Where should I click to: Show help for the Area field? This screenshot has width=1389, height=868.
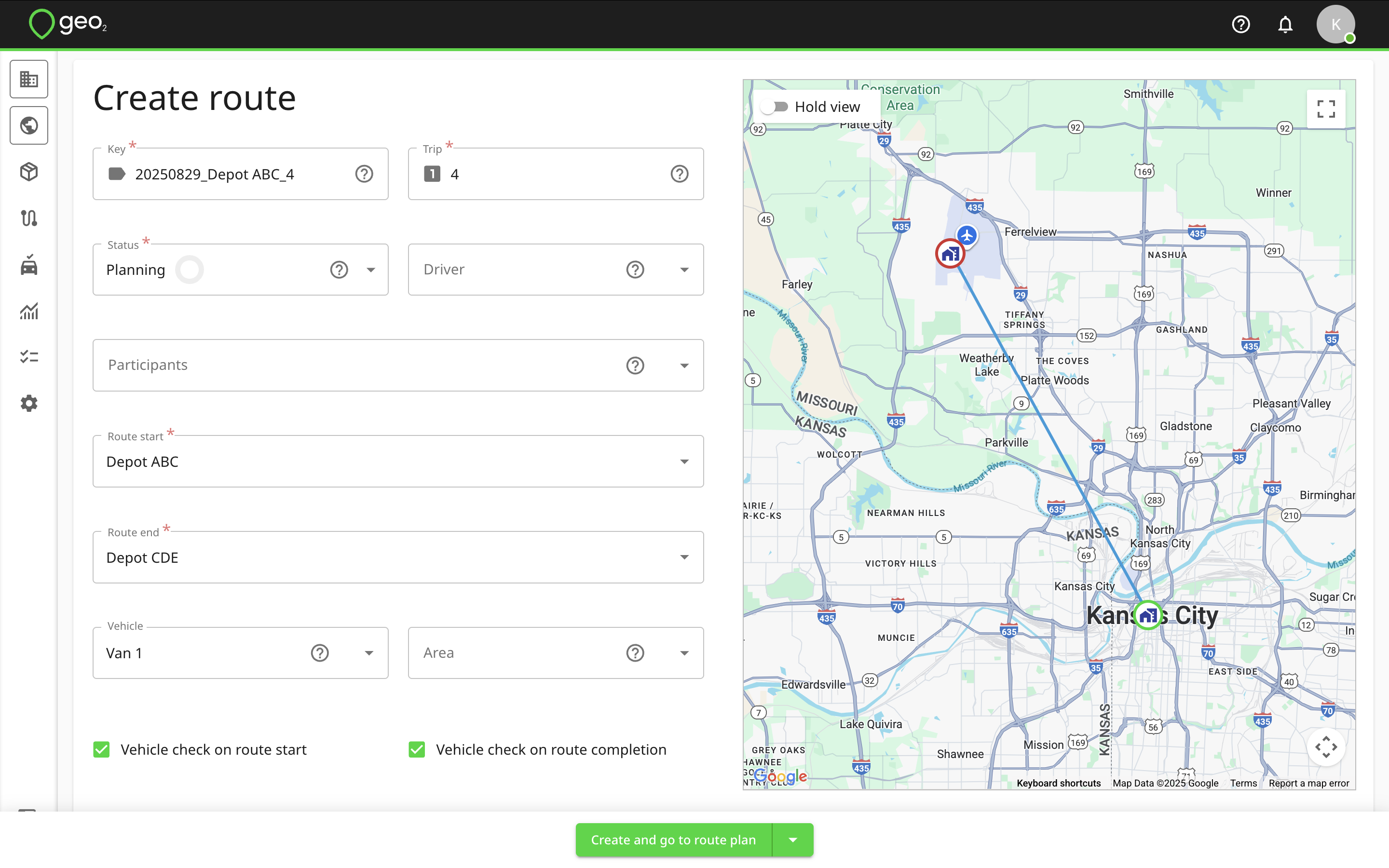coord(635,653)
